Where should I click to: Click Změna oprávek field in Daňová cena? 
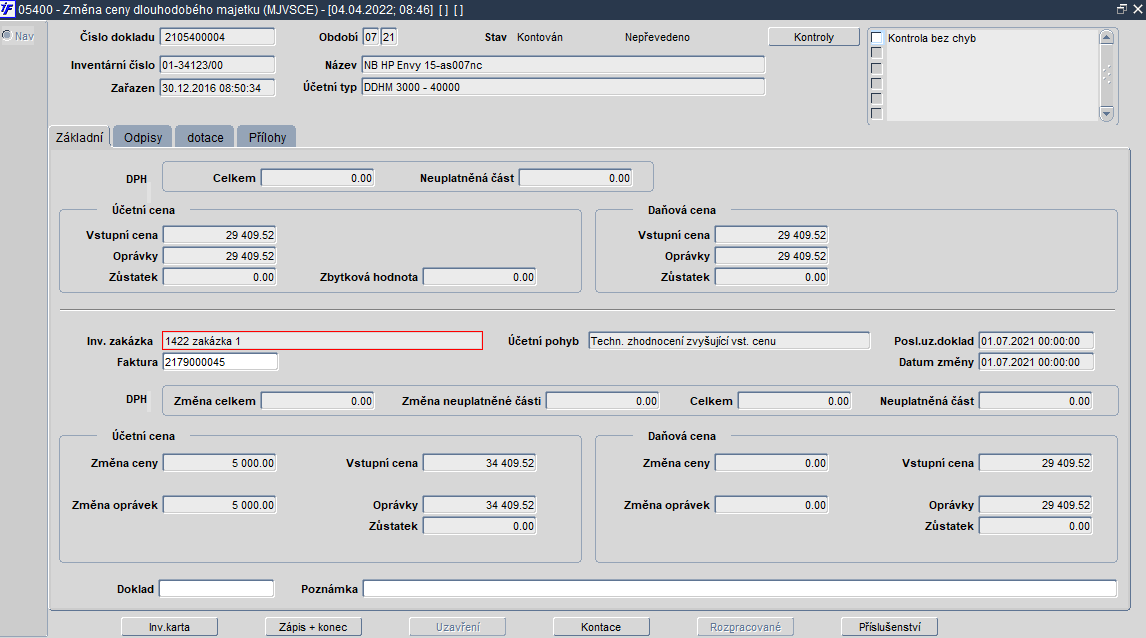point(772,505)
